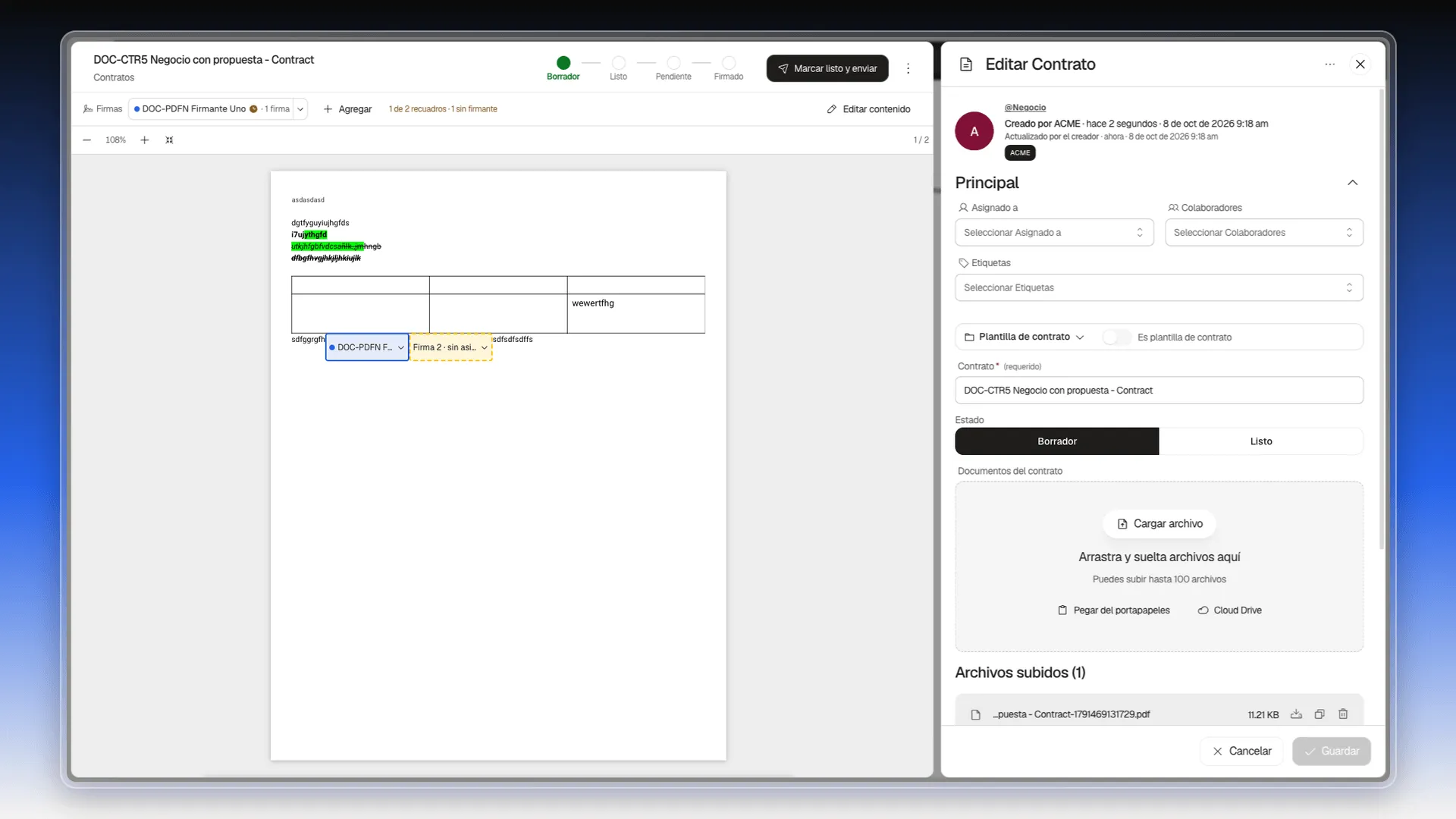The width and height of the screenshot is (1456, 819).
Task: Click the Asignado a person icon
Action: [x=963, y=208]
